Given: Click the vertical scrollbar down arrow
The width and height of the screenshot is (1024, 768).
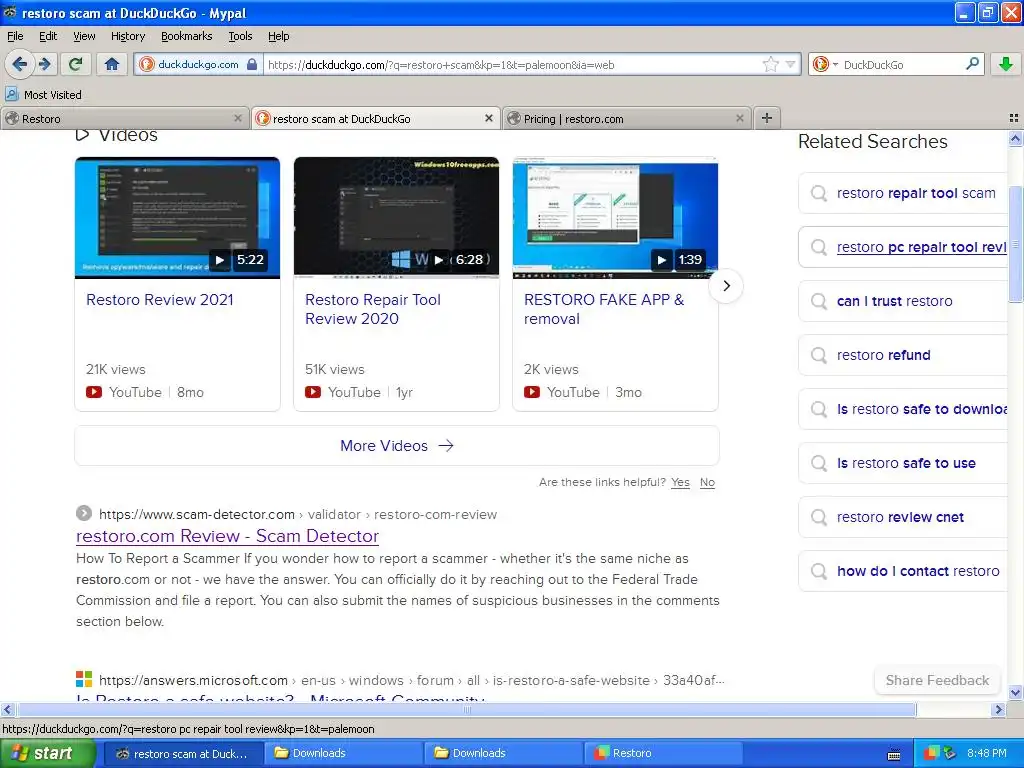Looking at the screenshot, I should (1015, 692).
